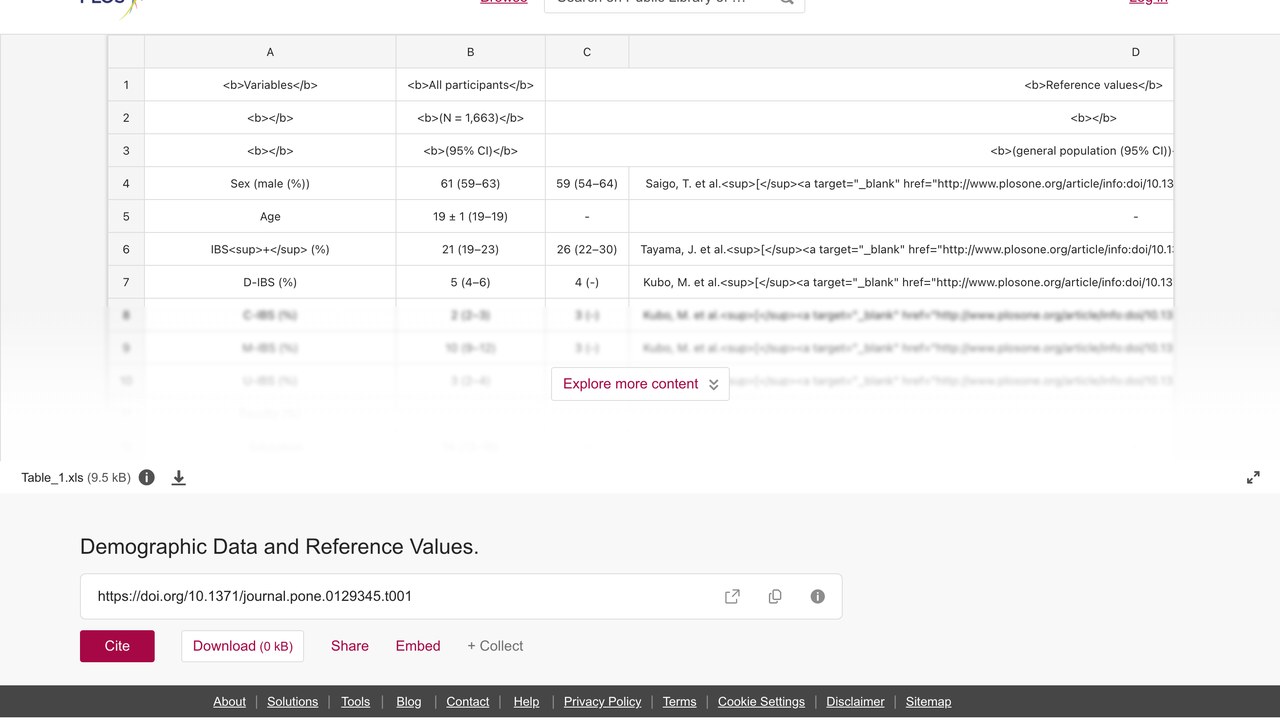The height and width of the screenshot is (720, 1280).
Task: Click the Cite button
Action: coord(117,646)
